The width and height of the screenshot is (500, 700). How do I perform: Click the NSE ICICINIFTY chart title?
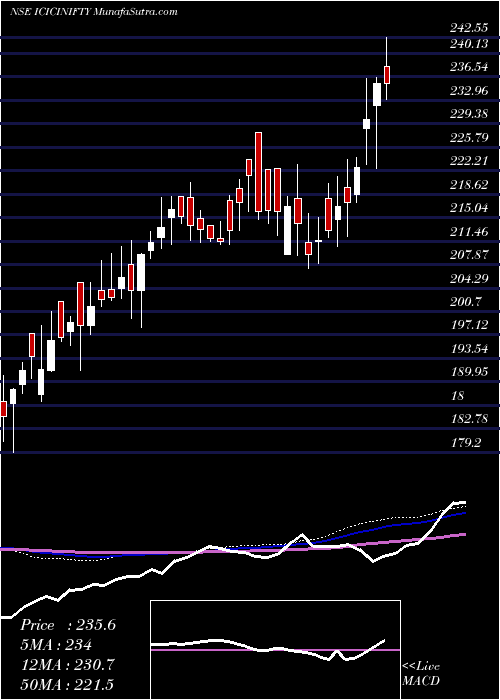50,12
